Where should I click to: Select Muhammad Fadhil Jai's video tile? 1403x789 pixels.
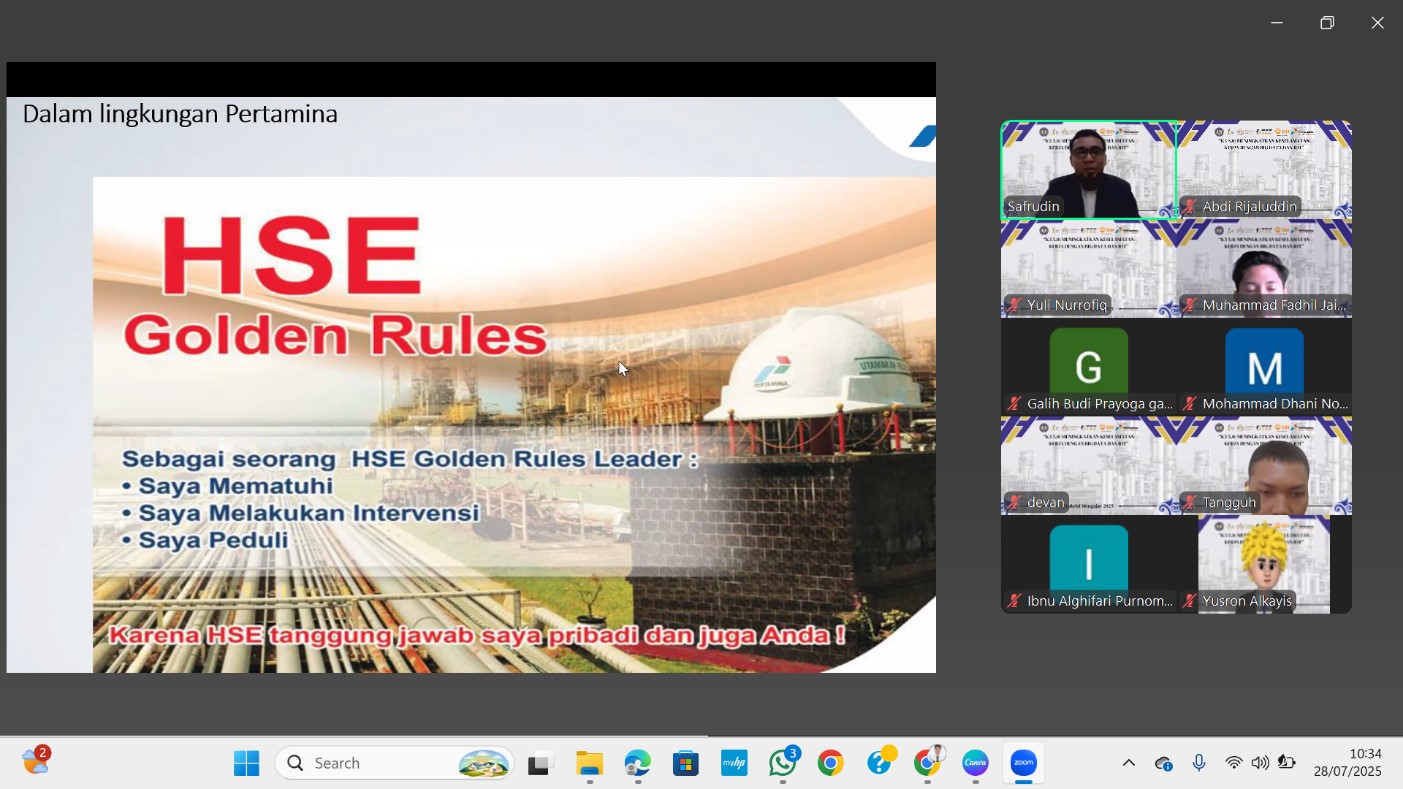point(1264,268)
